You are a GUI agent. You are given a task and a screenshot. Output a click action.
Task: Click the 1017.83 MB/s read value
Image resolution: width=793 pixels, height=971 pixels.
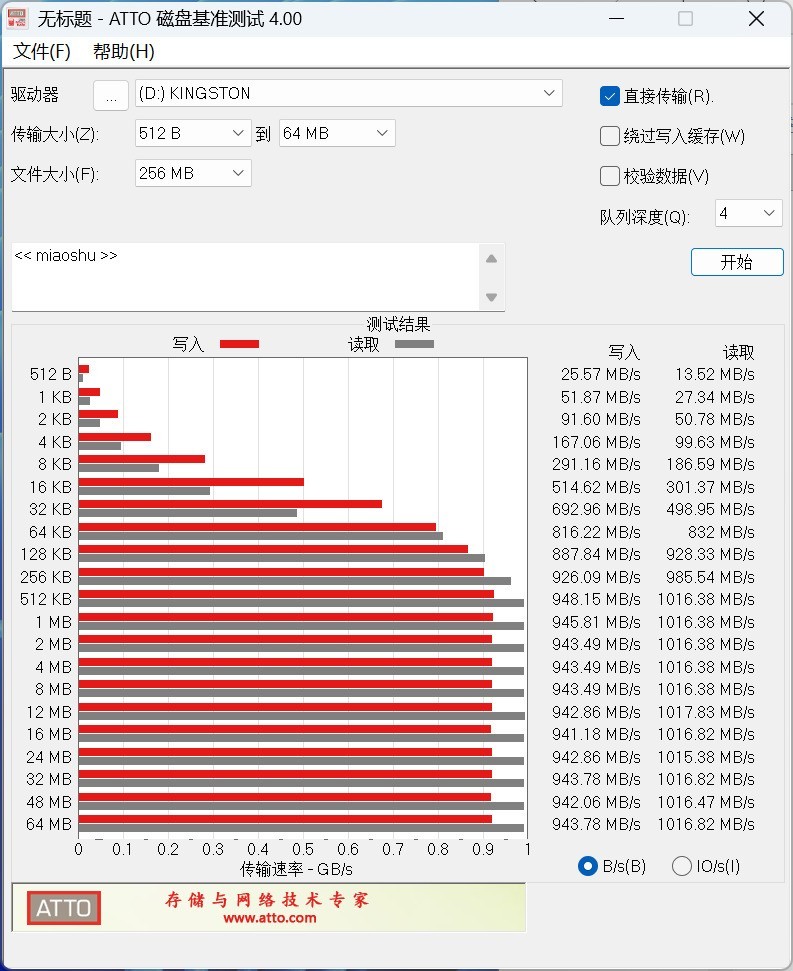click(x=706, y=712)
